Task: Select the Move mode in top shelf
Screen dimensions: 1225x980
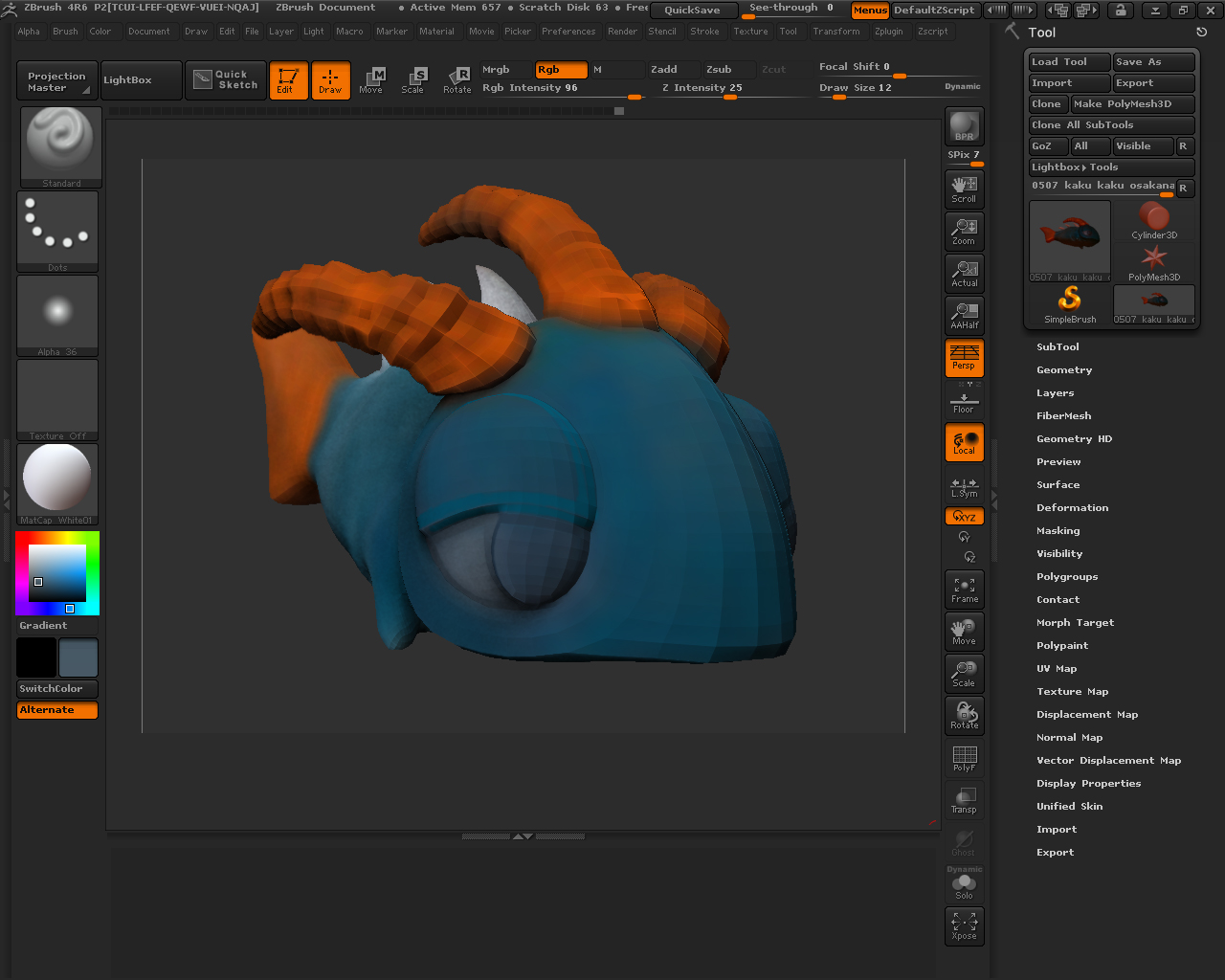Action: [371, 80]
